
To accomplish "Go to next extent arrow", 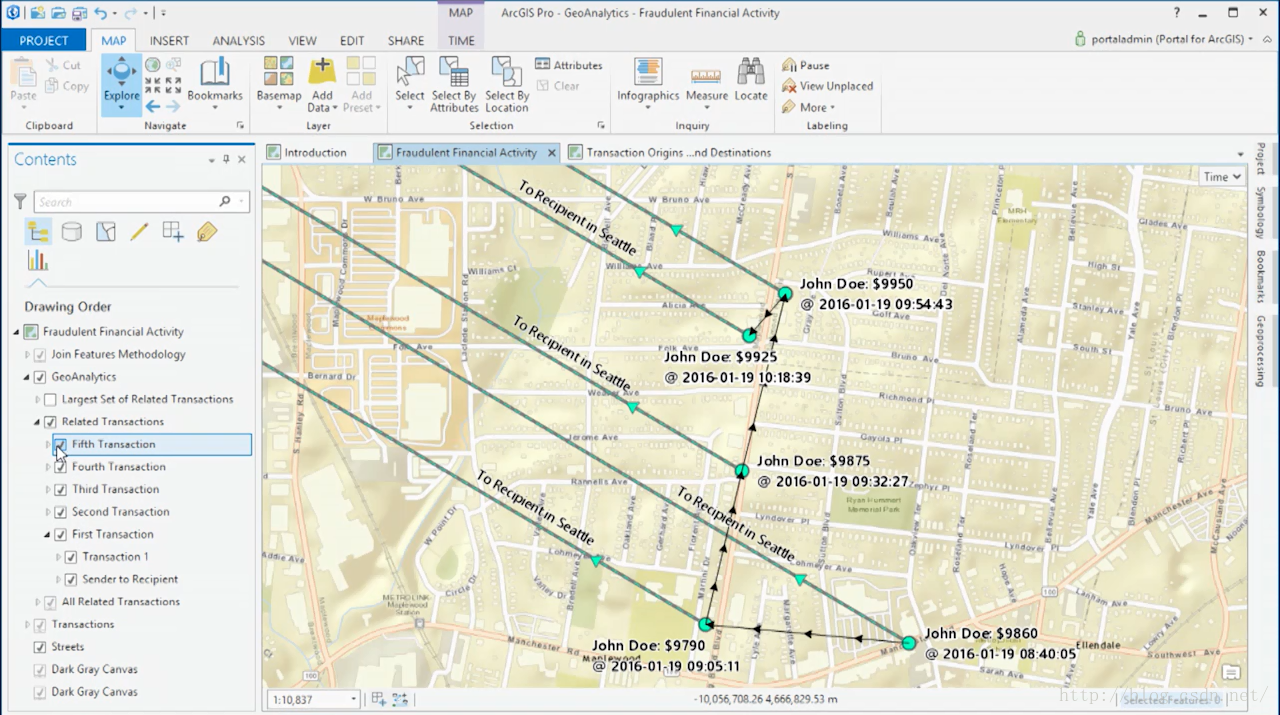I will click(173, 106).
